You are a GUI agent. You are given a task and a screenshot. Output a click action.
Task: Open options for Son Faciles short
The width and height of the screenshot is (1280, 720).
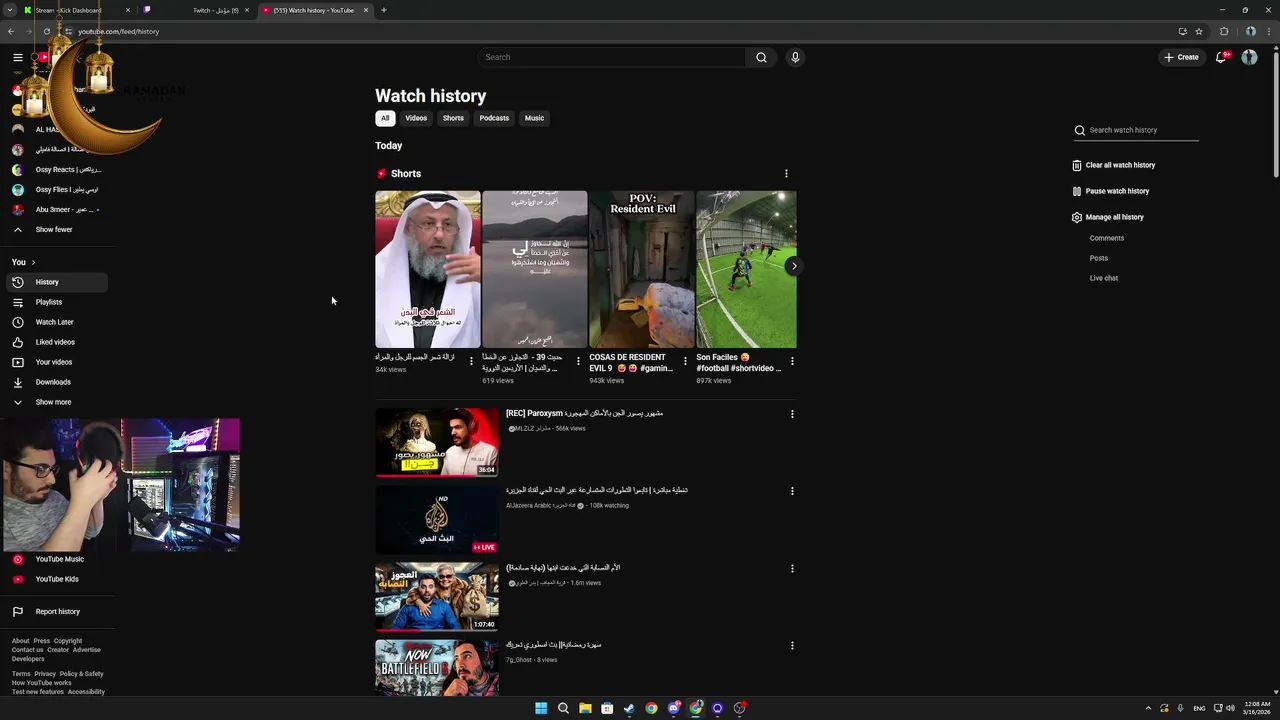click(x=792, y=361)
